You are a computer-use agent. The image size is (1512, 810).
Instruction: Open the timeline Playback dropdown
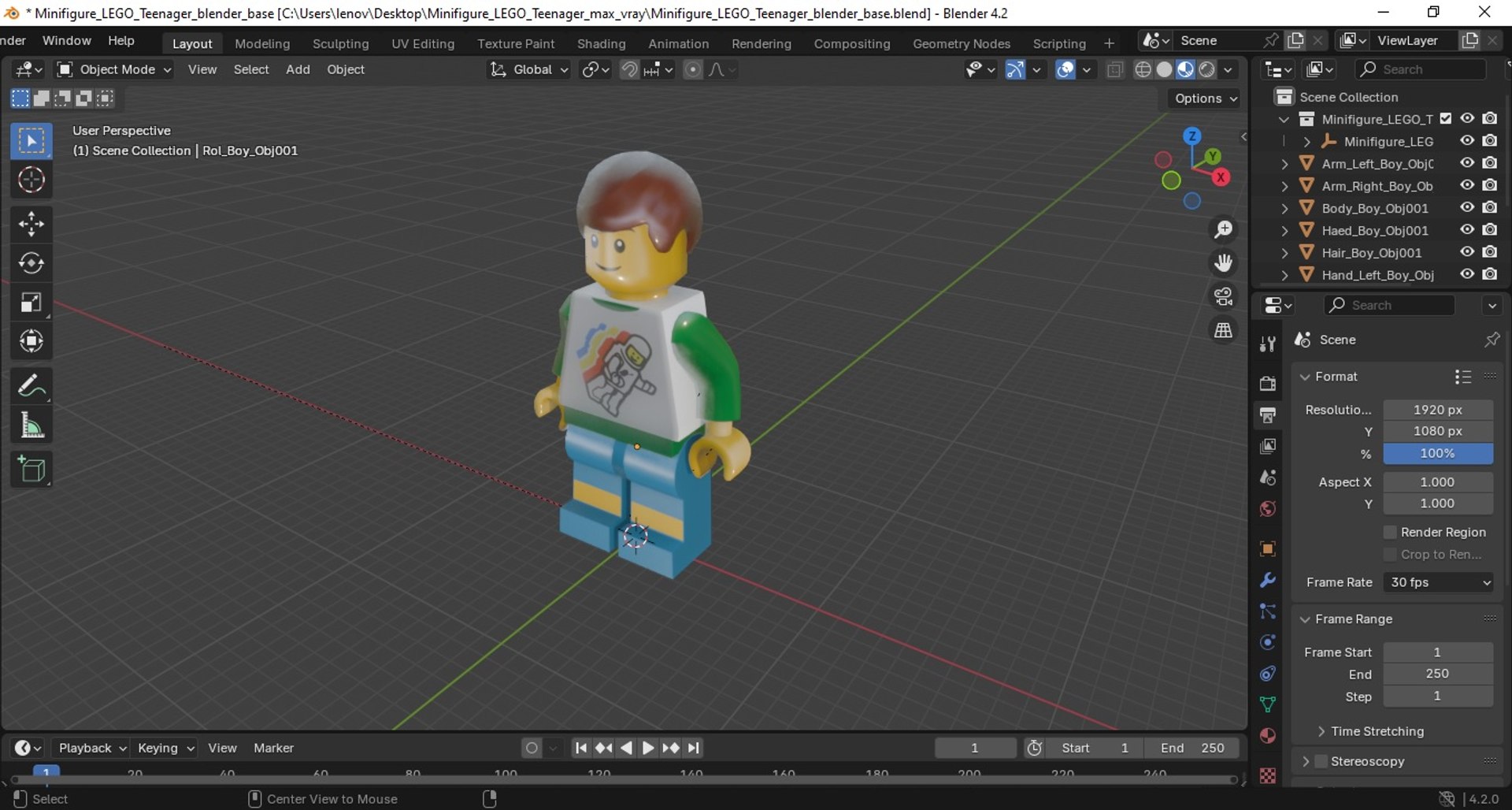(x=91, y=749)
